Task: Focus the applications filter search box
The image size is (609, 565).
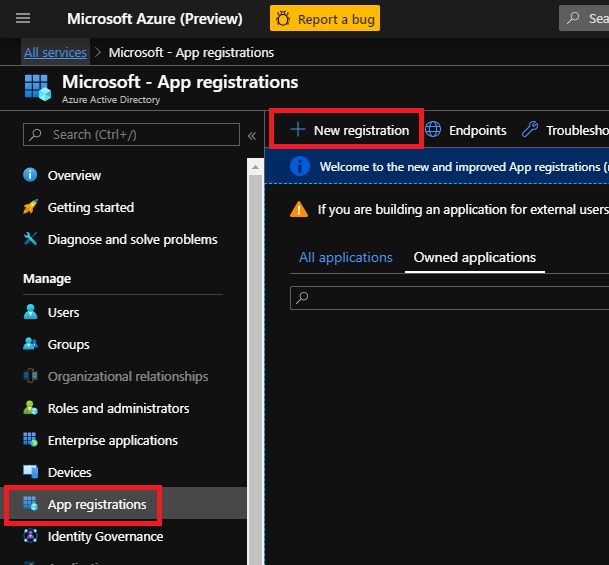Action: (x=449, y=298)
